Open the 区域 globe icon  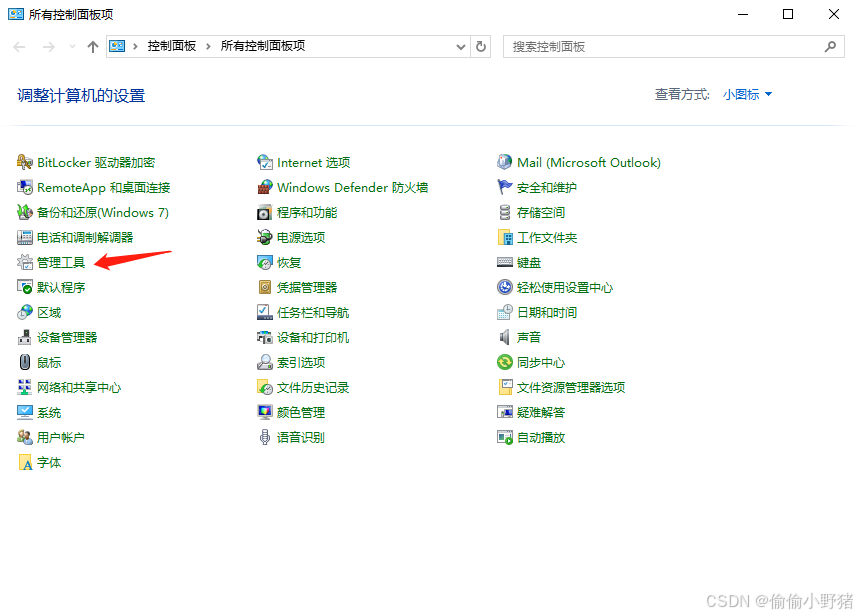click(x=25, y=312)
